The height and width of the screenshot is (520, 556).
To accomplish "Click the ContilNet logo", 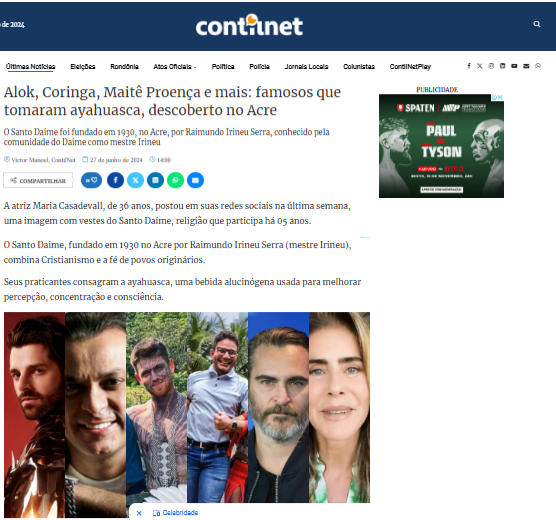I will [x=249, y=26].
